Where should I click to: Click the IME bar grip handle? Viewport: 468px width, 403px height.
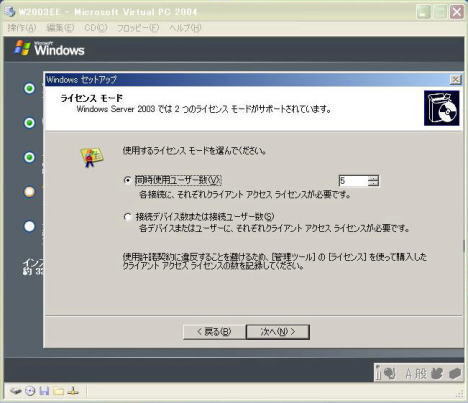pos(378,373)
